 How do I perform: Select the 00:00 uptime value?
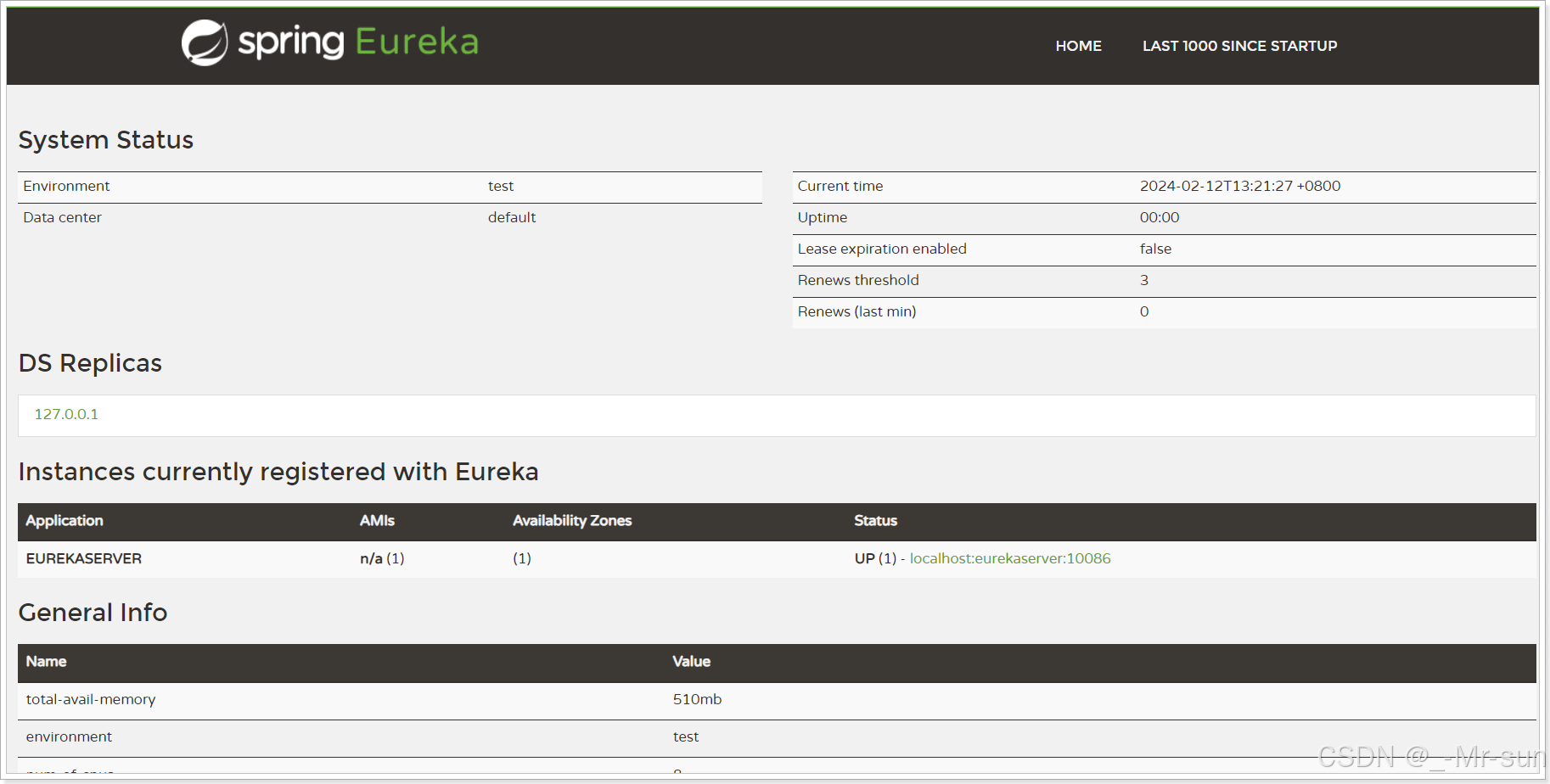(1160, 217)
